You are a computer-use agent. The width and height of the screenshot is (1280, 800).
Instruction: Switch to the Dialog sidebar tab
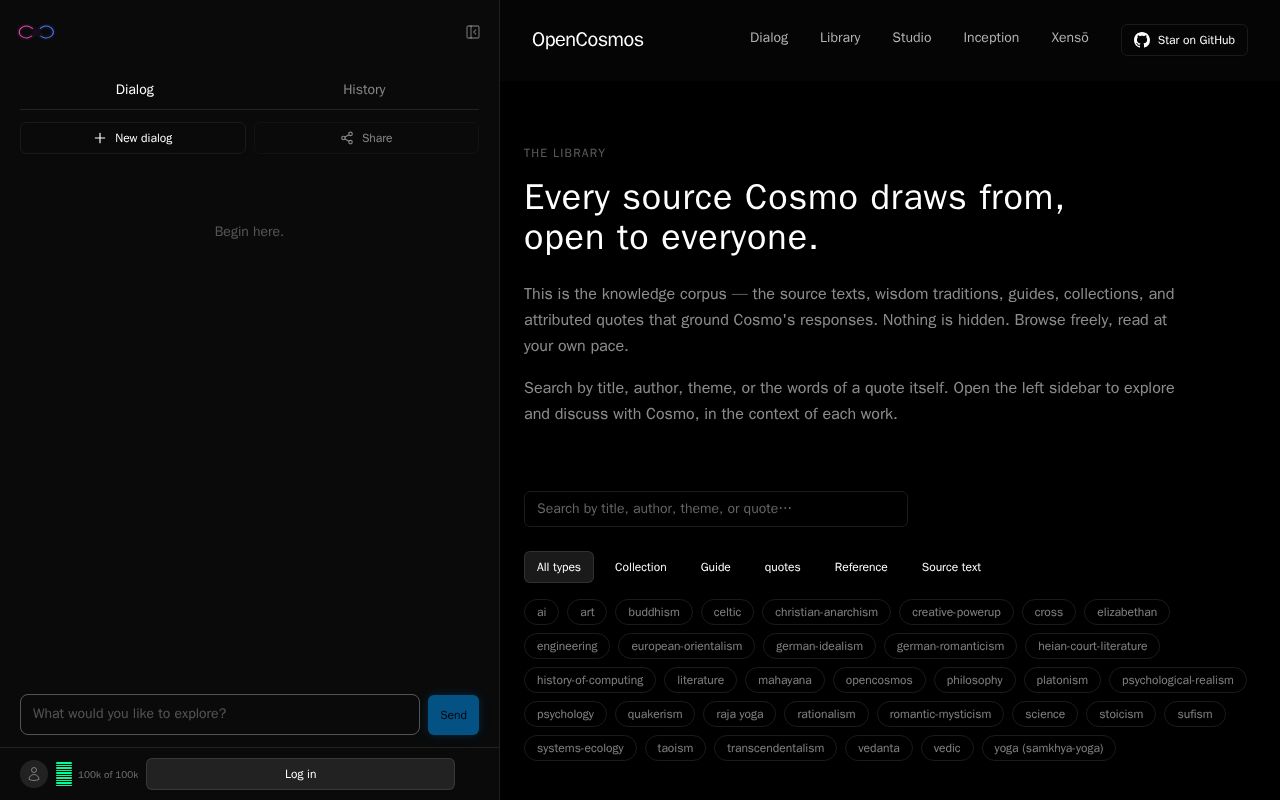(x=135, y=90)
